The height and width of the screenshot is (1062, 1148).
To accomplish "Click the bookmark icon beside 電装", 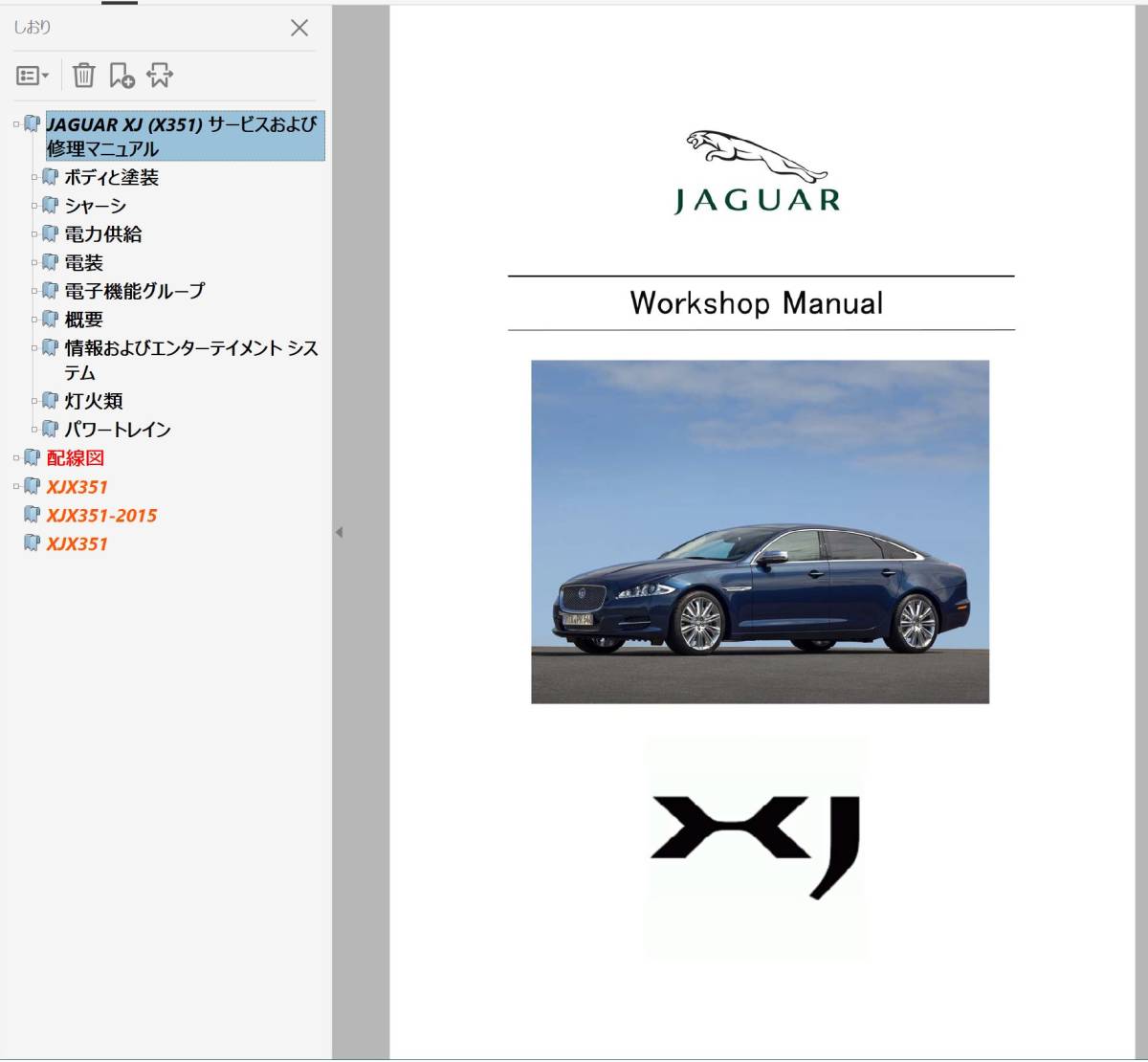I will coord(51,262).
